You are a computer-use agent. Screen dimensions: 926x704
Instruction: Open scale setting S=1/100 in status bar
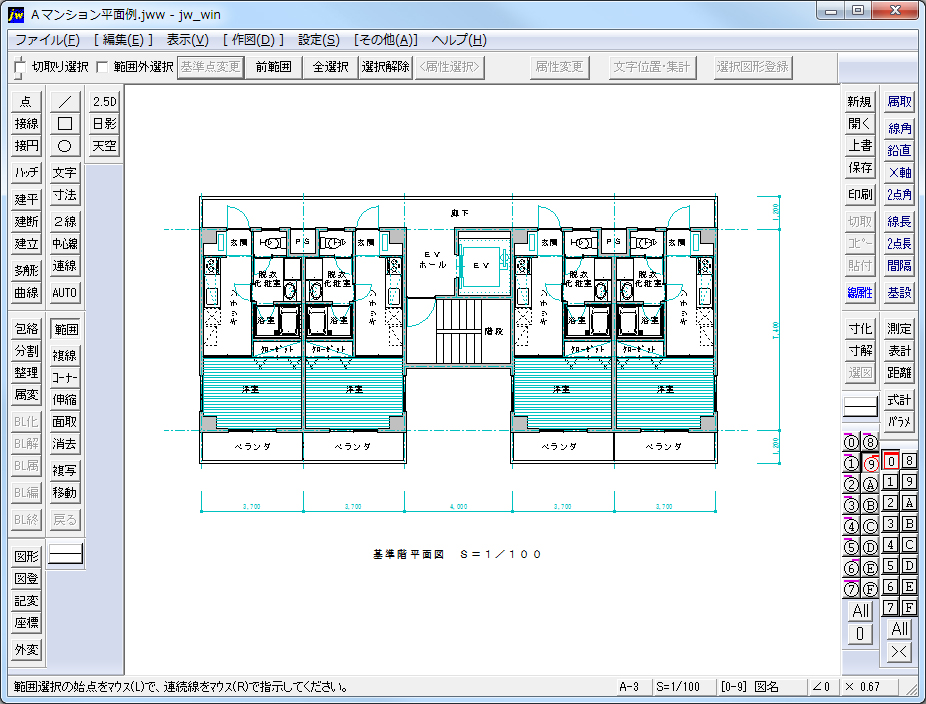click(678, 687)
